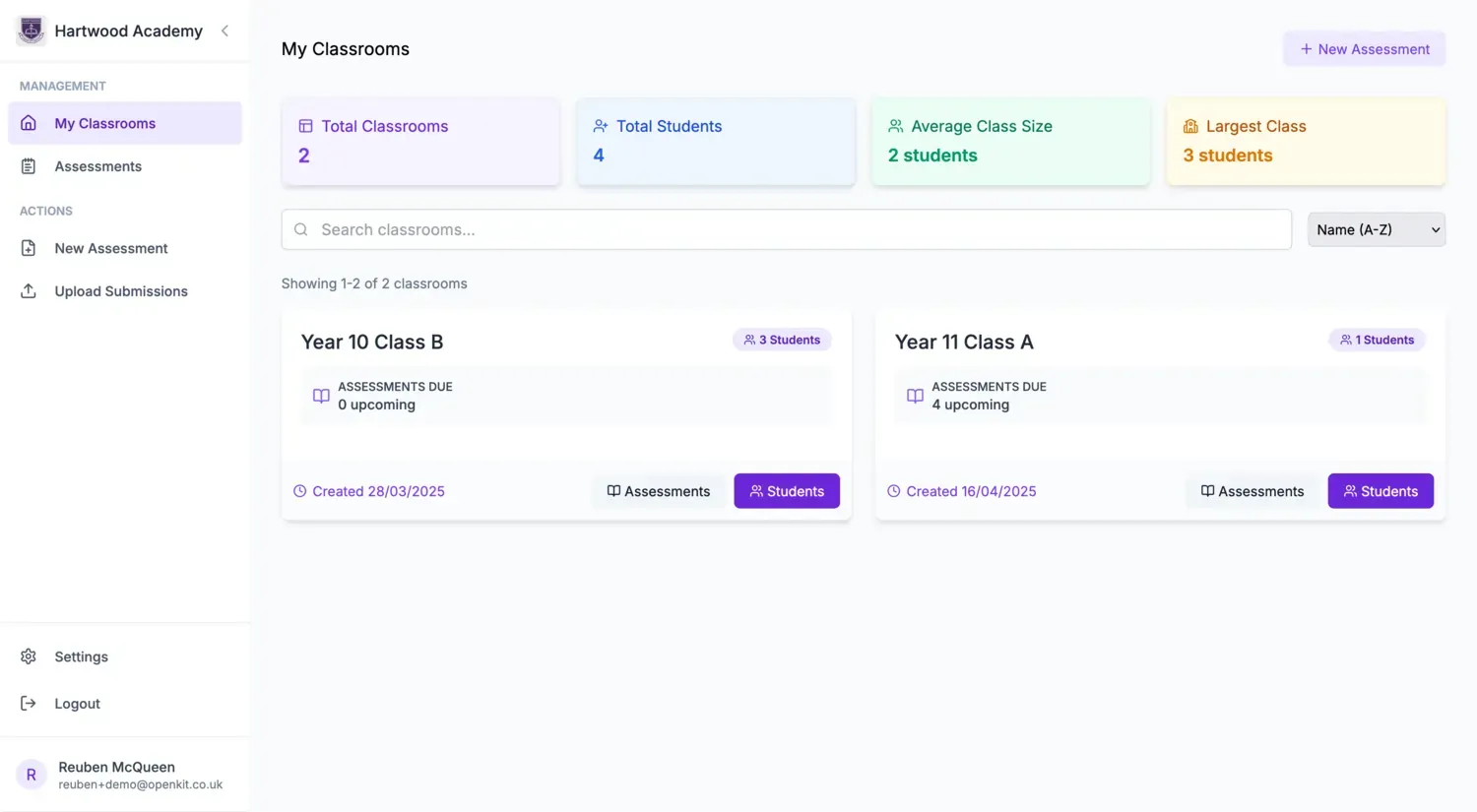Click the clipboard icon beside Assessments
Image resolution: width=1477 pixels, height=812 pixels.
coord(29,166)
